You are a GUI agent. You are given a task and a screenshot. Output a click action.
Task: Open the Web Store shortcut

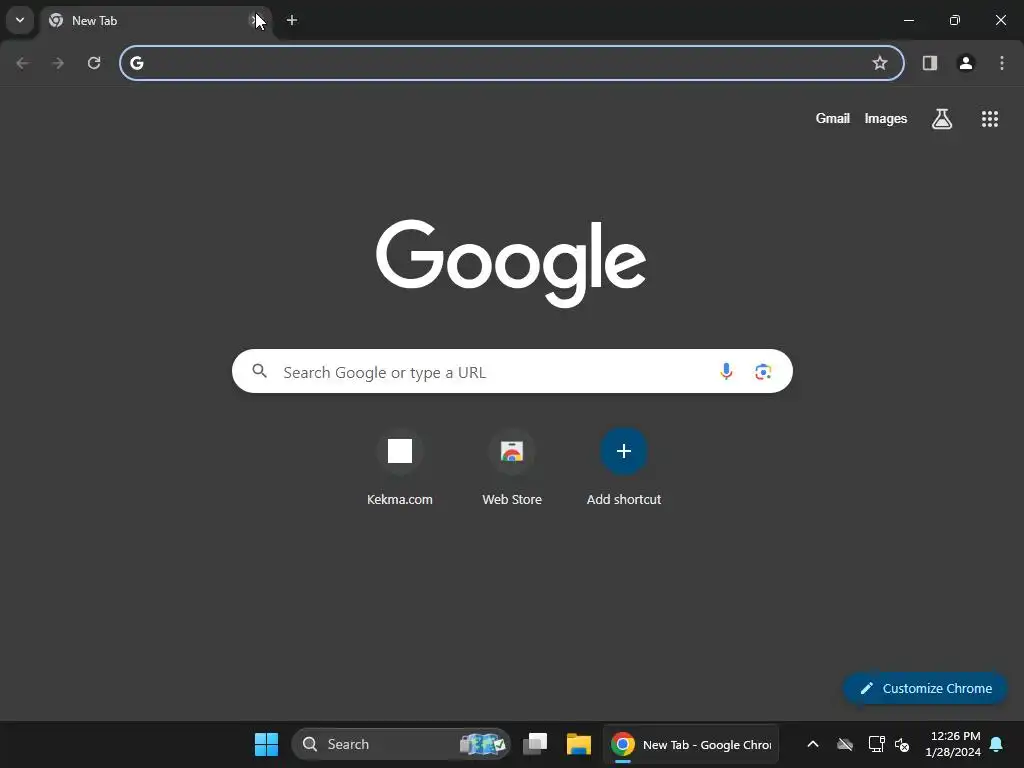pos(512,468)
